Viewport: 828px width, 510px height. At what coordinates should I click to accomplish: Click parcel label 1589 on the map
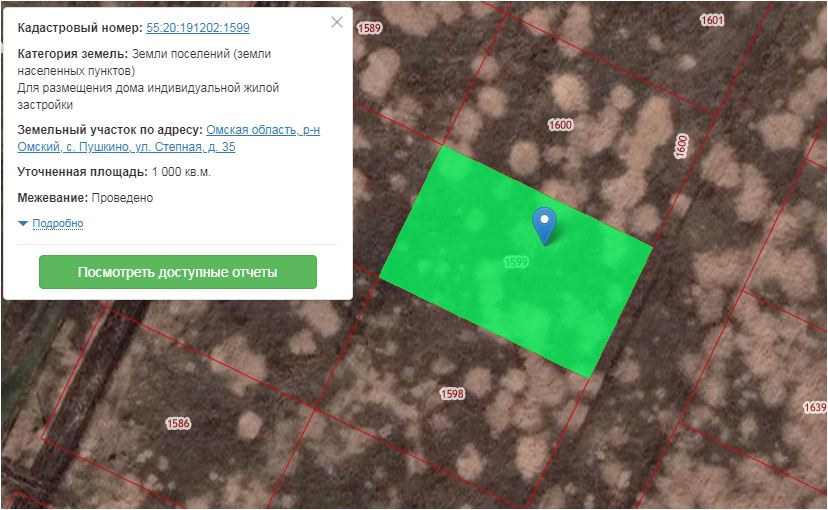click(x=369, y=28)
